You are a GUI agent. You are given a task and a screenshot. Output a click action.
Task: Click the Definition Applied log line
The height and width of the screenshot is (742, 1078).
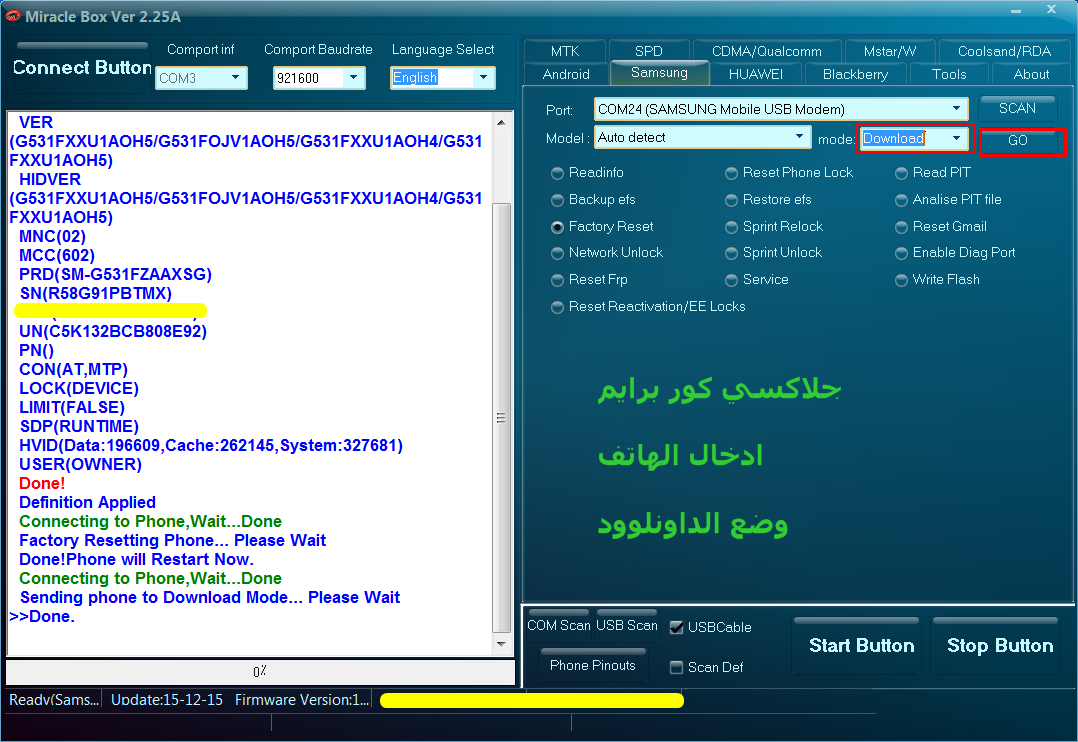pos(87,503)
